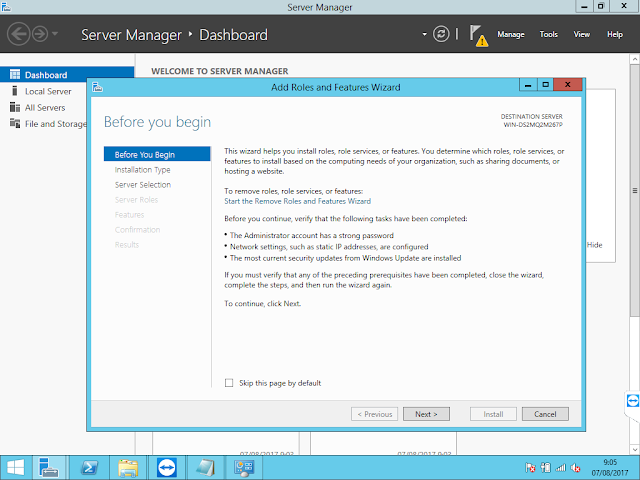This screenshot has height=480, width=640.
Task: Open File and Storage Services
Action: tap(56, 124)
